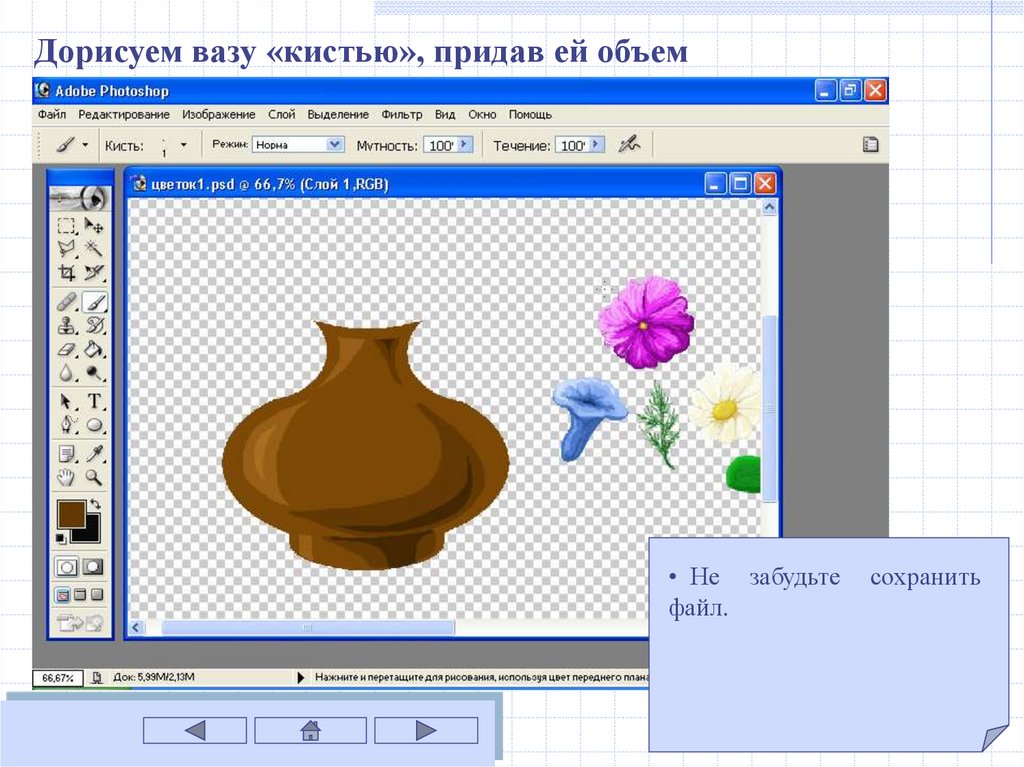Select the Path Selection arrow tool
Screen dimensions: 1024x767
pos(66,401)
